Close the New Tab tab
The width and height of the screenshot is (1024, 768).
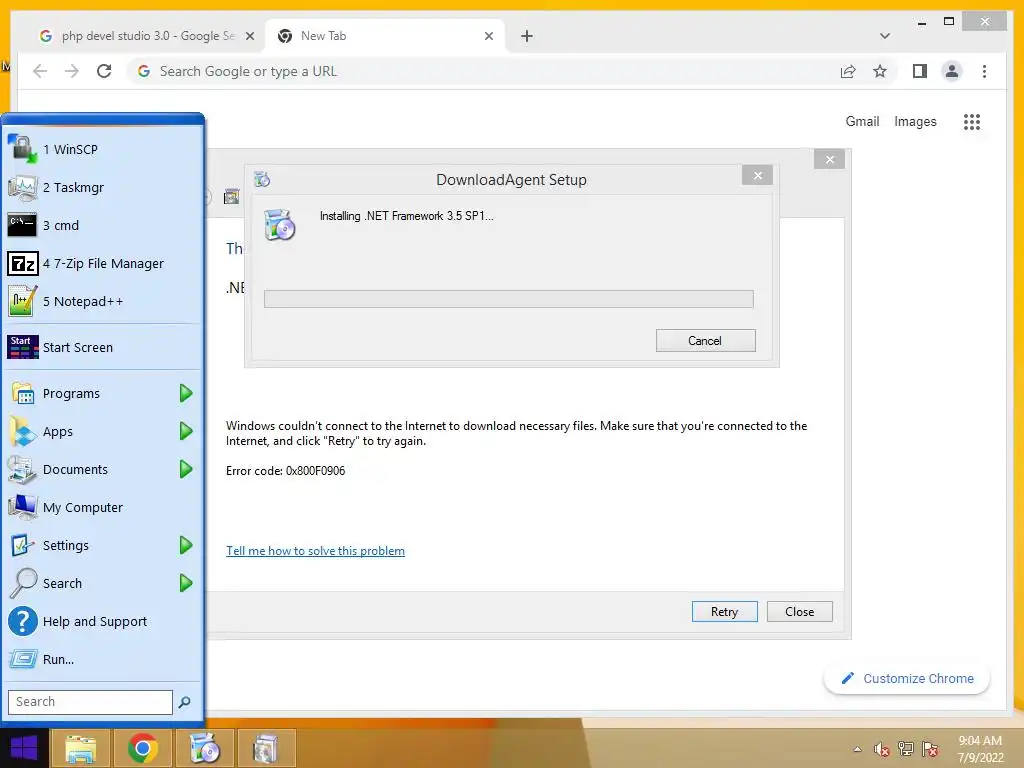tap(488, 36)
